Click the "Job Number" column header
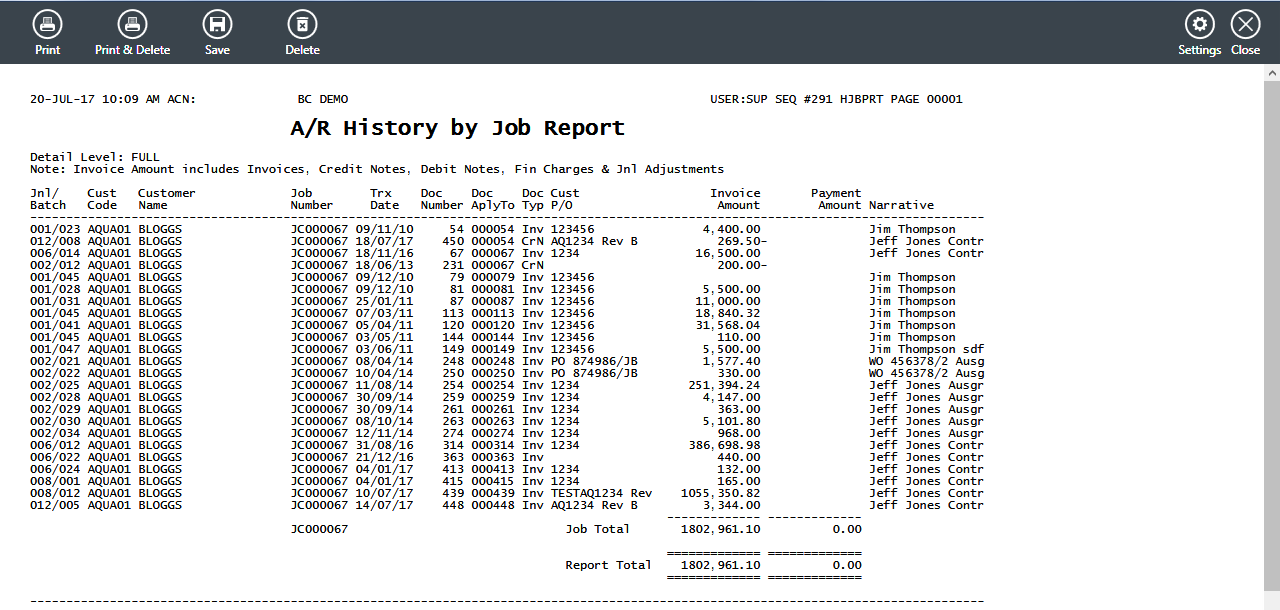The image size is (1280, 610). coord(312,199)
